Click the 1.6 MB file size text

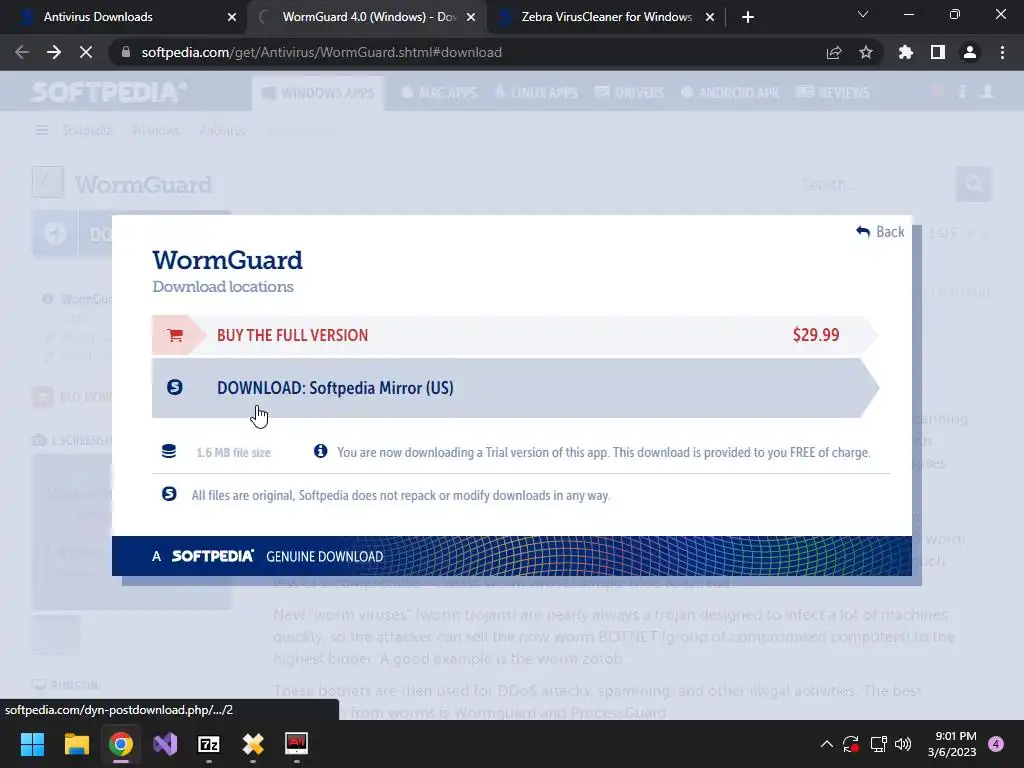[x=233, y=453]
